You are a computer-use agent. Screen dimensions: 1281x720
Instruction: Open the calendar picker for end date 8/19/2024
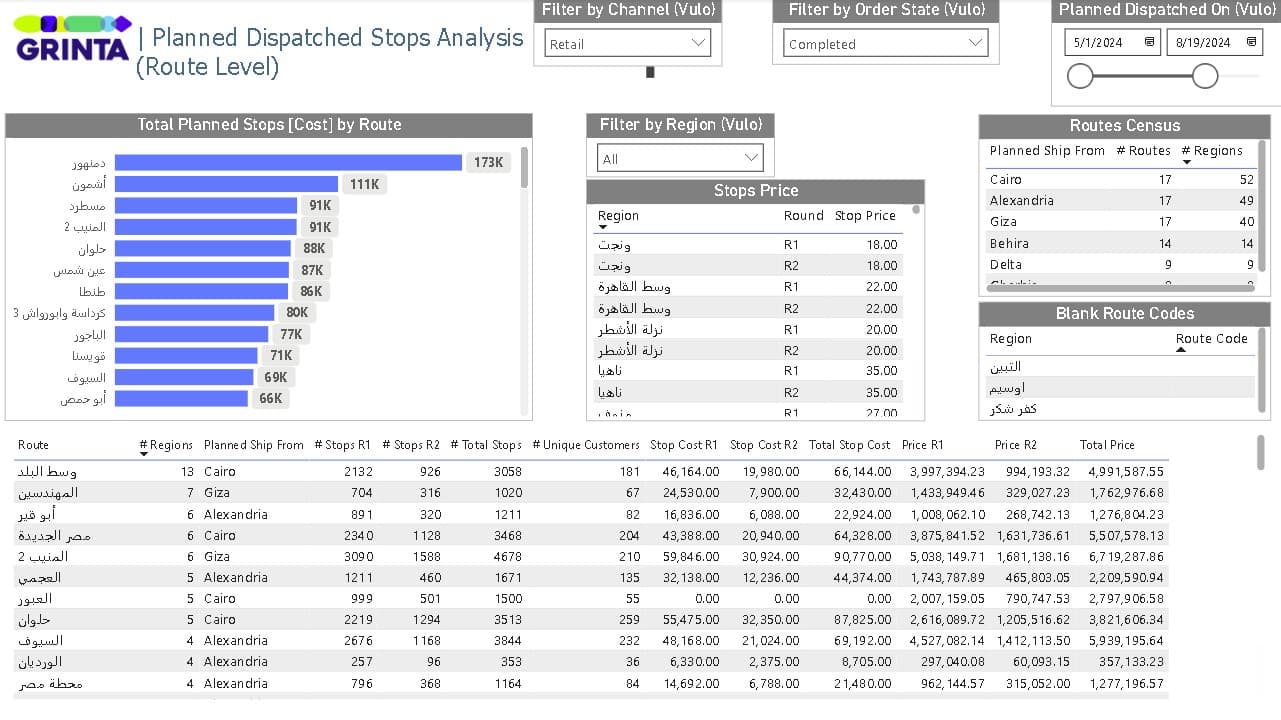[x=1252, y=43]
